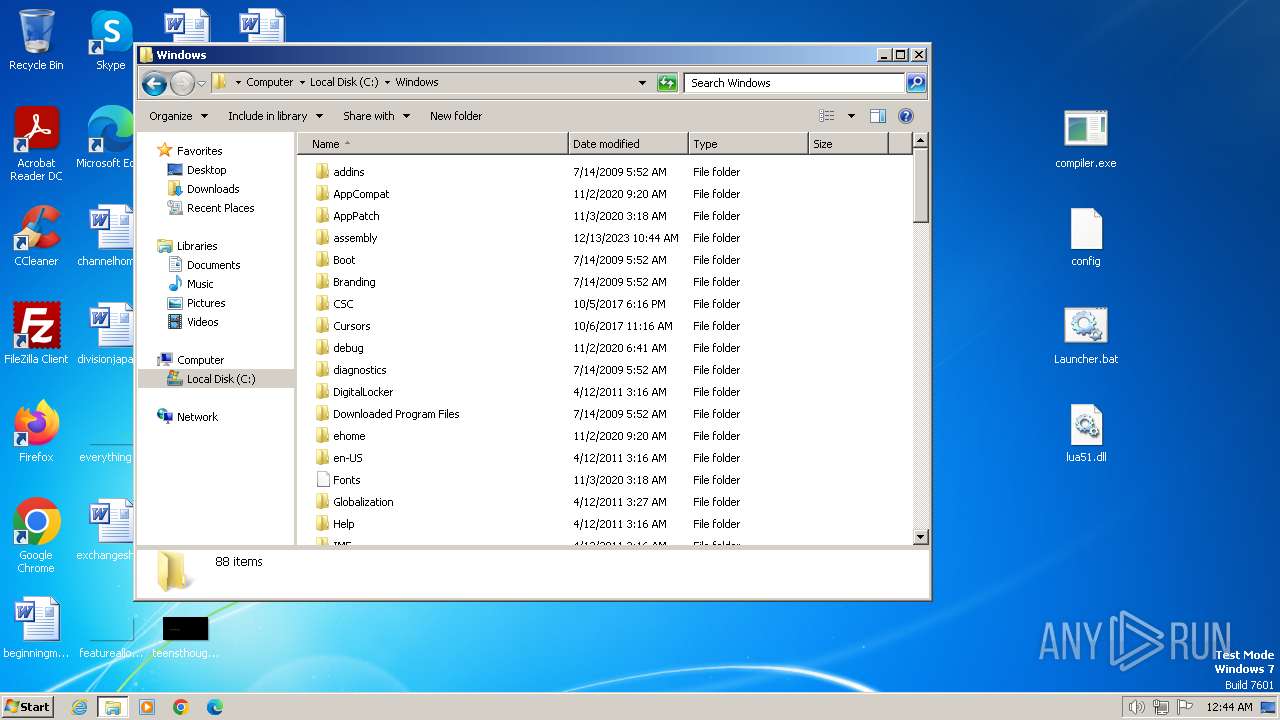Select the Skype desktop shortcut
This screenshot has height=720, width=1280.
[x=110, y=41]
